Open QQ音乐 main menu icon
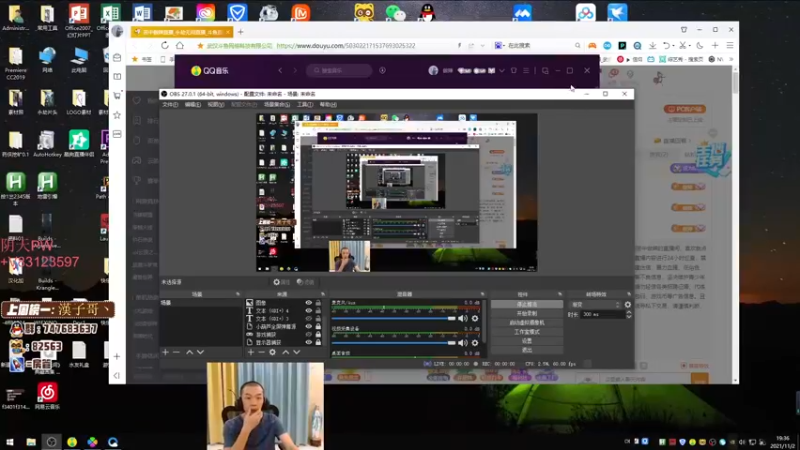Viewport: 800px width, 450px height. [x=526, y=70]
